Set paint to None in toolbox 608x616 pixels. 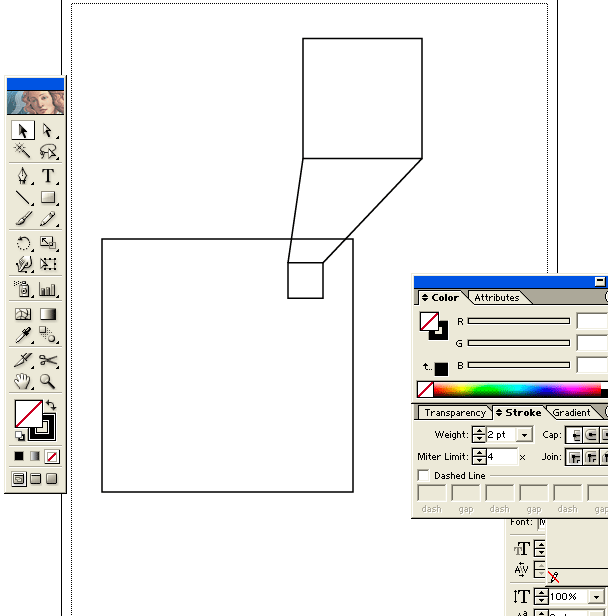[52, 456]
